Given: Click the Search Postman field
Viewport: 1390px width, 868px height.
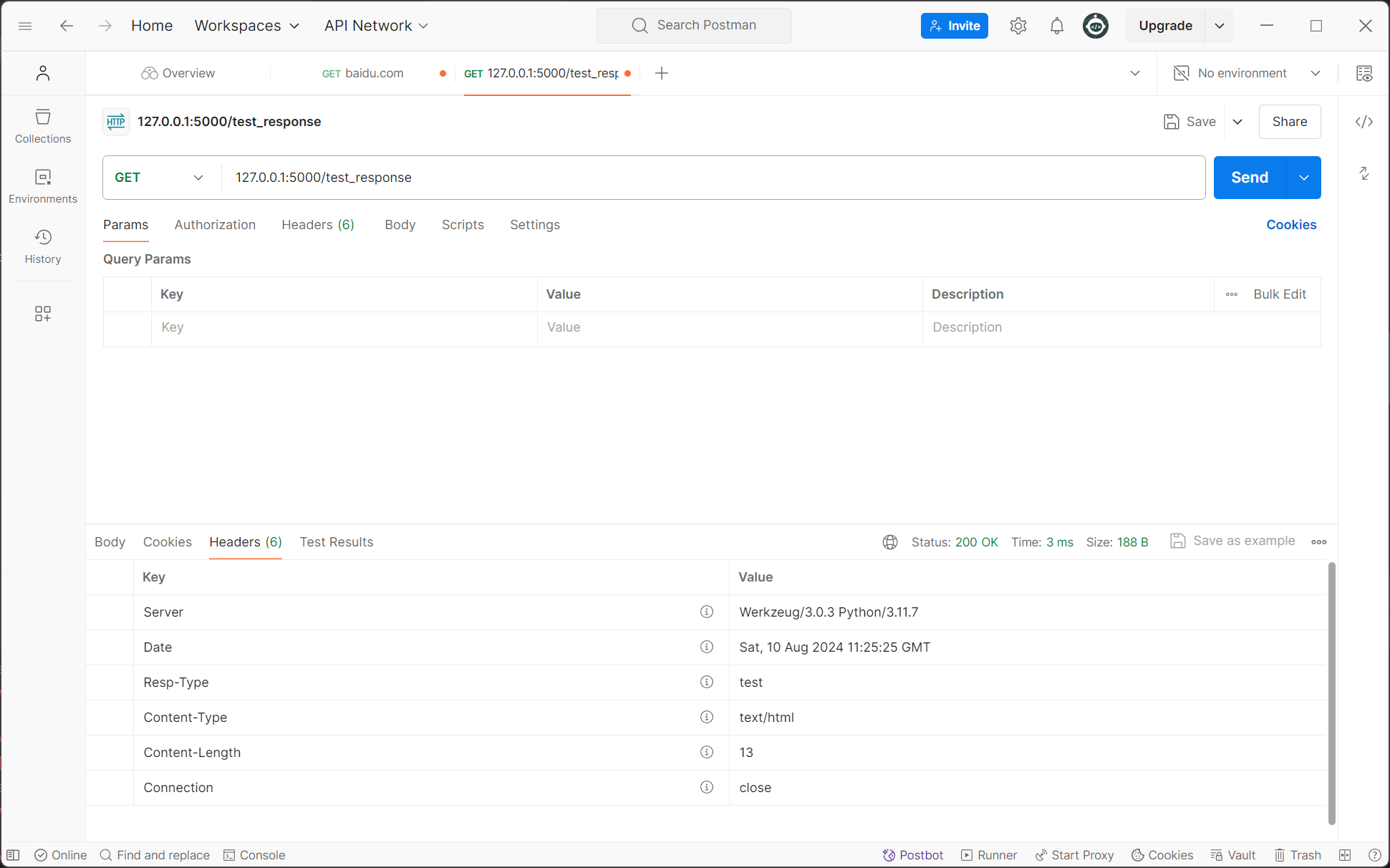Looking at the screenshot, I should pyautogui.click(x=694, y=26).
